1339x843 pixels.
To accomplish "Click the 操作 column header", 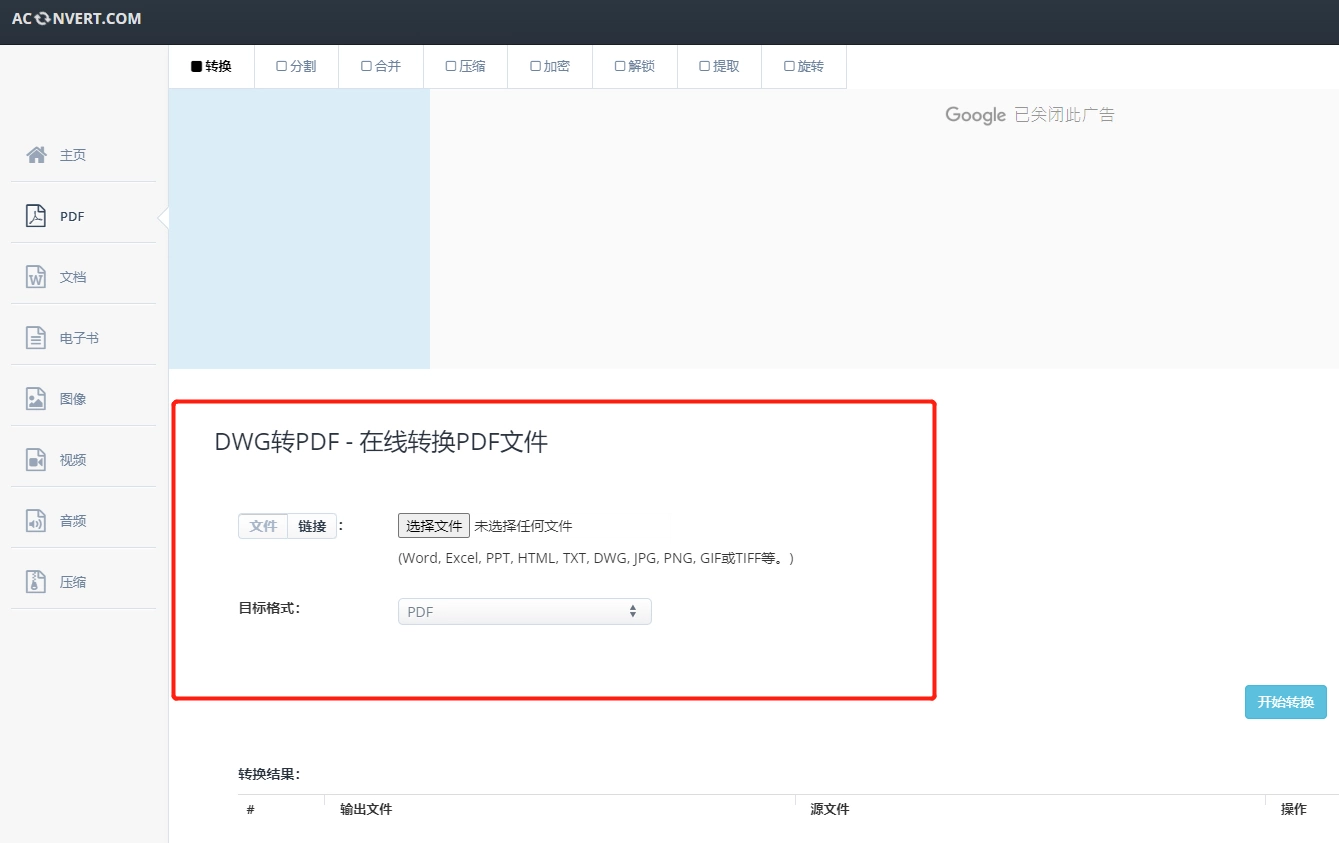I will [x=1294, y=809].
